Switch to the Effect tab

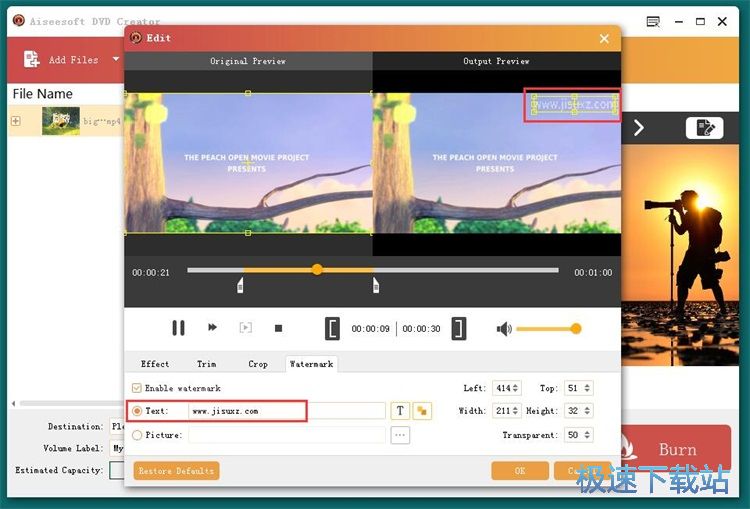coord(155,364)
